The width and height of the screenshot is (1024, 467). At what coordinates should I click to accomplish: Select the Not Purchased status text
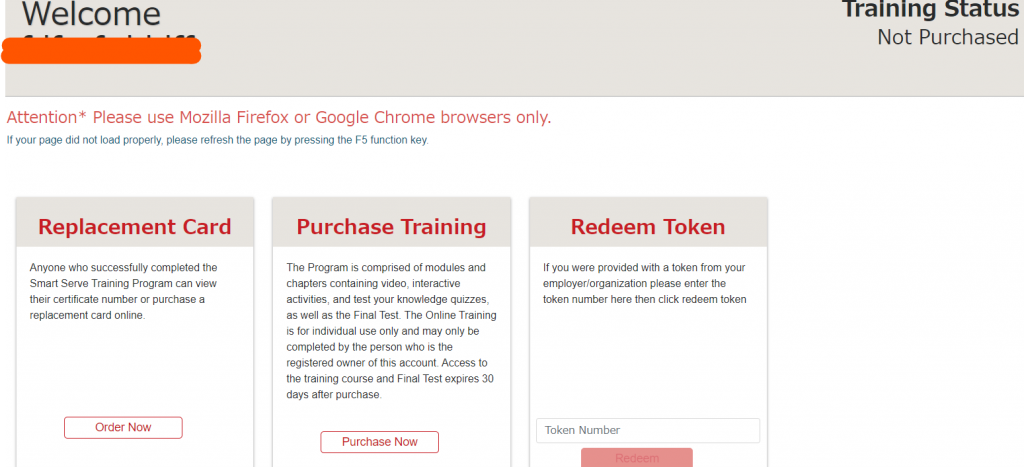(947, 37)
